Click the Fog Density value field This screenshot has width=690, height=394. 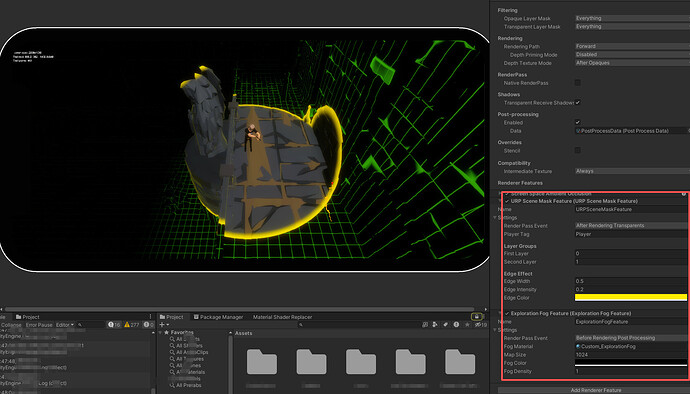point(631,372)
